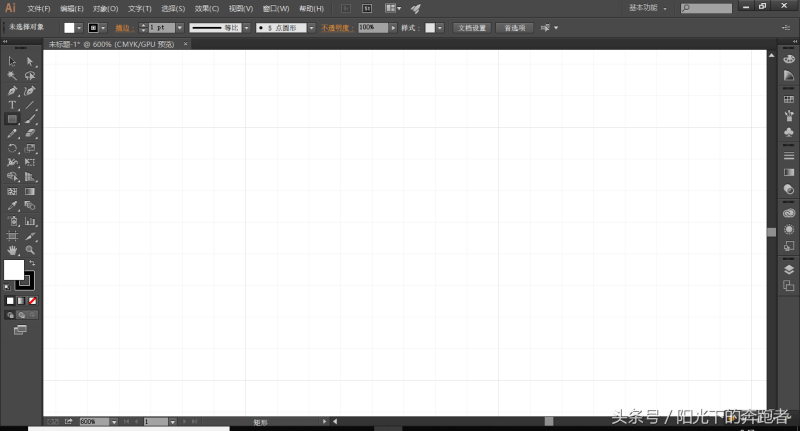Viewport: 800px width, 431px height.
Task: Change the screen mode
Action: tap(20, 331)
